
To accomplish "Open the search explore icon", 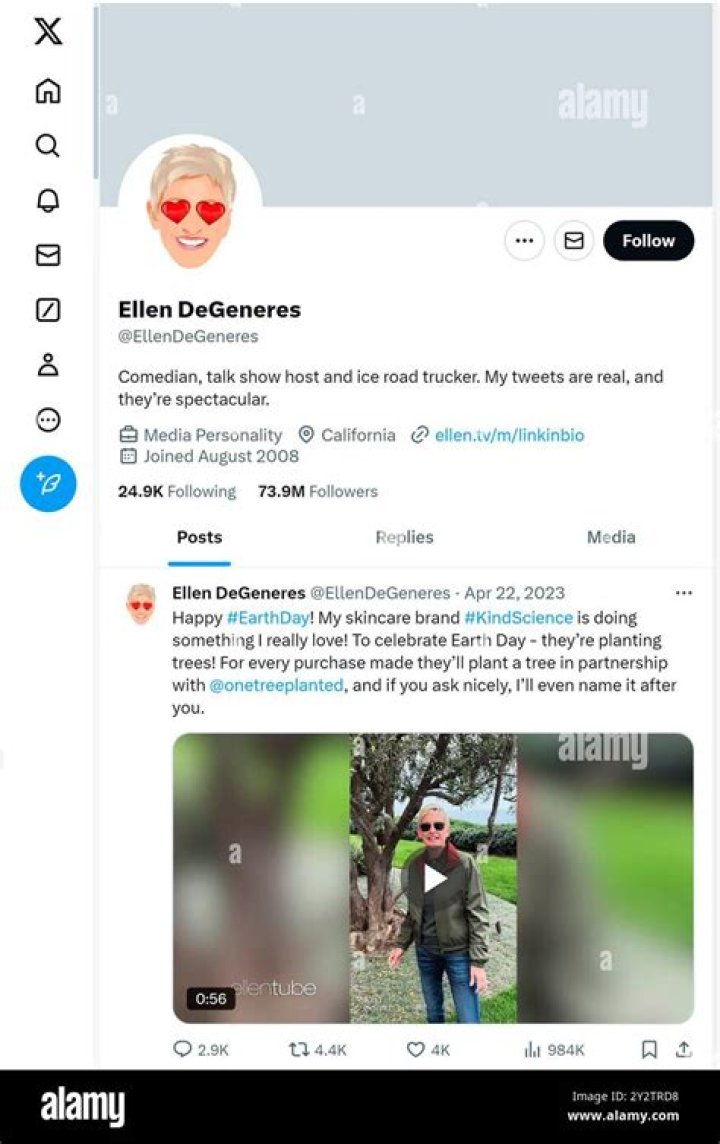I will pos(48,145).
